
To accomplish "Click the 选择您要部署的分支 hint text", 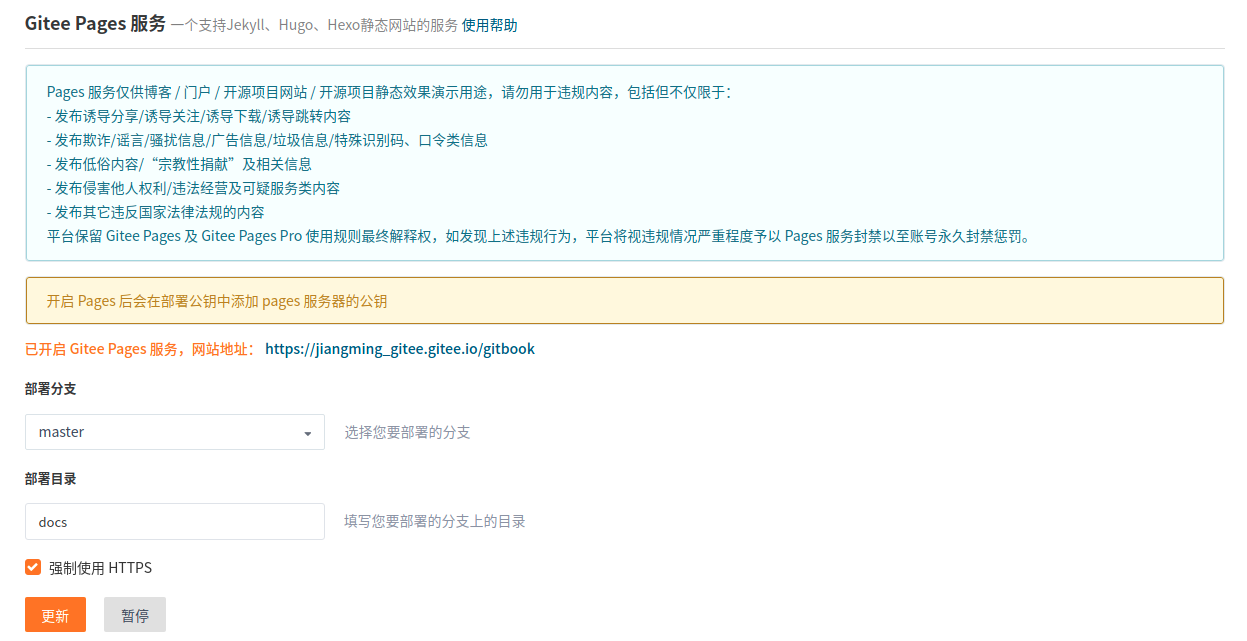I will click(x=407, y=432).
